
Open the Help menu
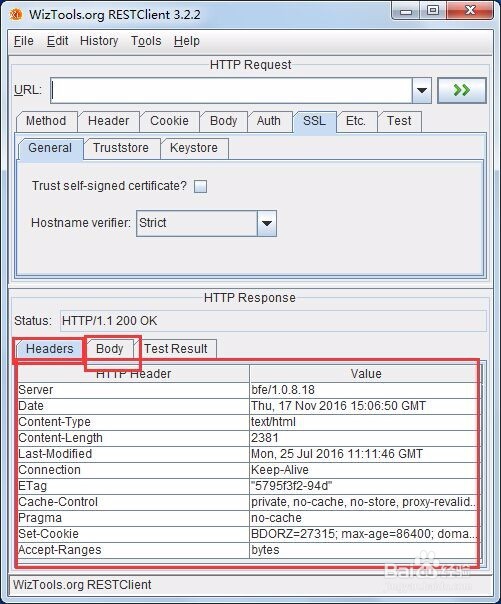[187, 41]
